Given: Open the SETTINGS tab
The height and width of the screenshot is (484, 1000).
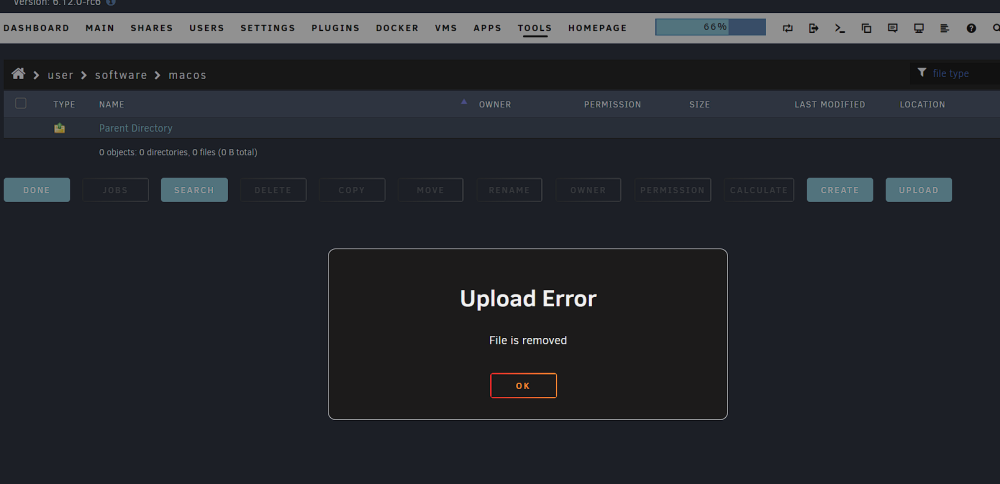Looking at the screenshot, I should tap(268, 28).
